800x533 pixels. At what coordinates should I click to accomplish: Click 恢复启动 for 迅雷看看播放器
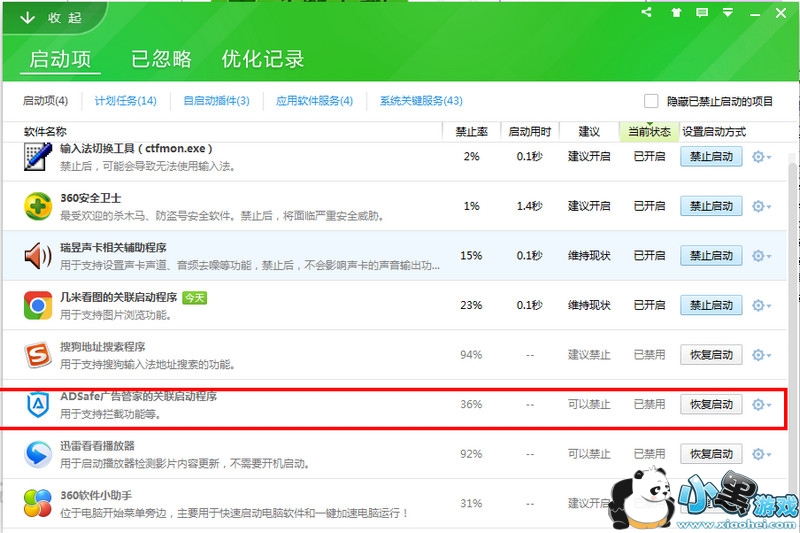tap(711, 453)
